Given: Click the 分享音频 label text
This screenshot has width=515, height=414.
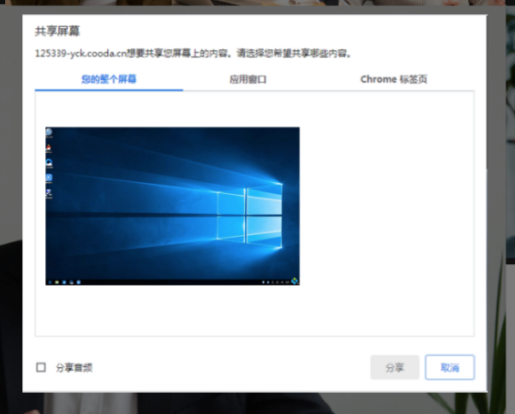Looking at the screenshot, I should [x=74, y=368].
